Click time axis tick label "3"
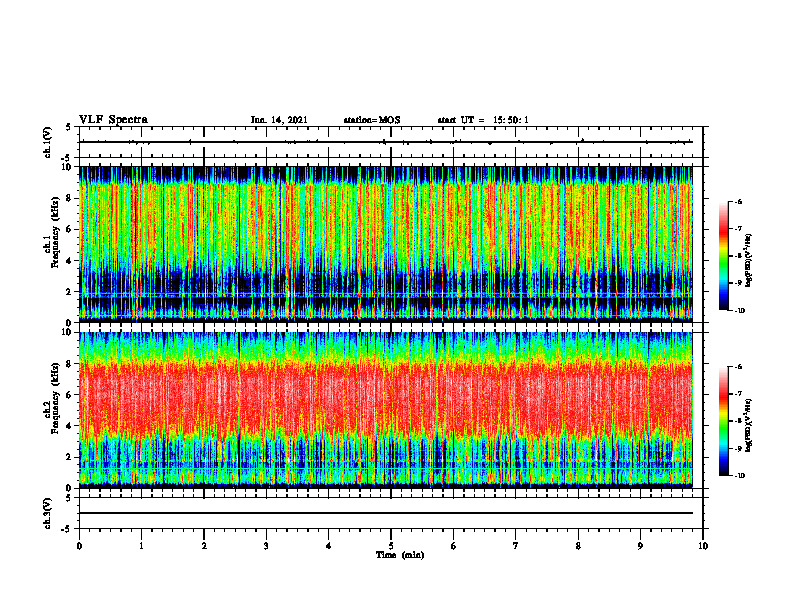Viewport: 792px width, 612px height. [266, 546]
